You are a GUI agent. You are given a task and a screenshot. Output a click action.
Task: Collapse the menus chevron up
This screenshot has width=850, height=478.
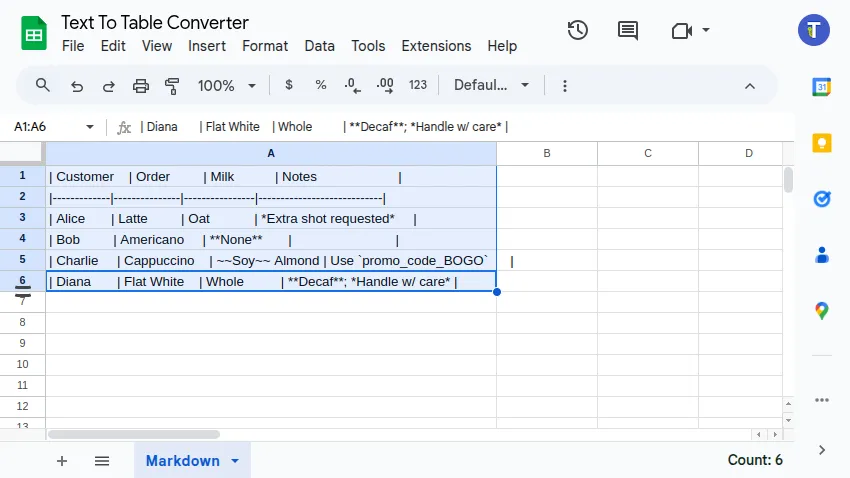coord(750,86)
